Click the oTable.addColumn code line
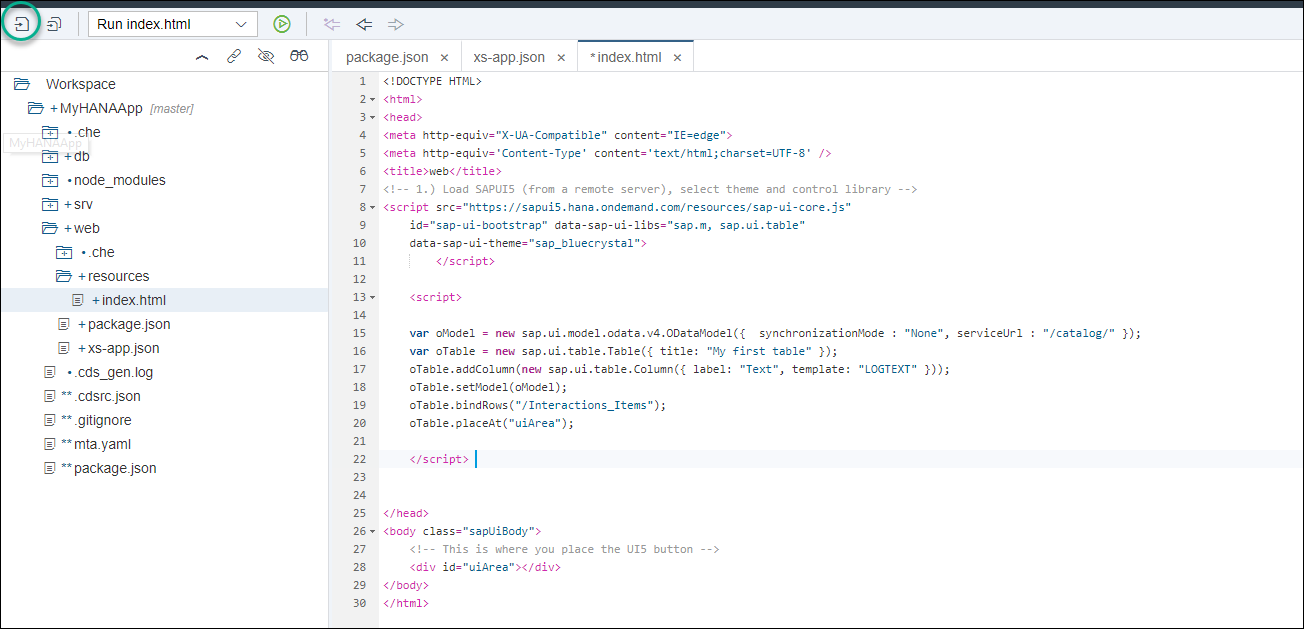This screenshot has height=629, width=1304. pos(679,369)
